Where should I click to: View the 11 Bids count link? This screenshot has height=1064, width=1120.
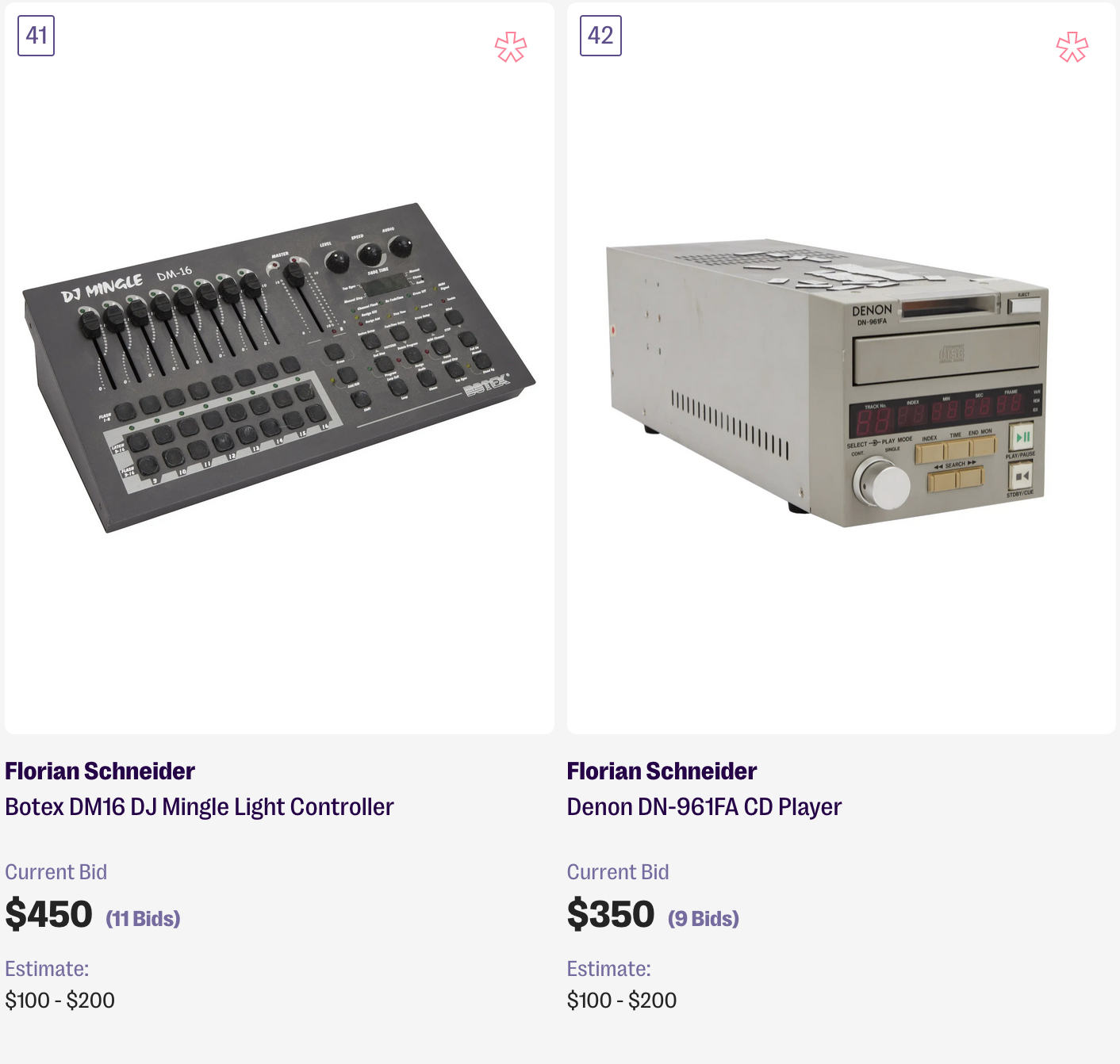[x=144, y=919]
